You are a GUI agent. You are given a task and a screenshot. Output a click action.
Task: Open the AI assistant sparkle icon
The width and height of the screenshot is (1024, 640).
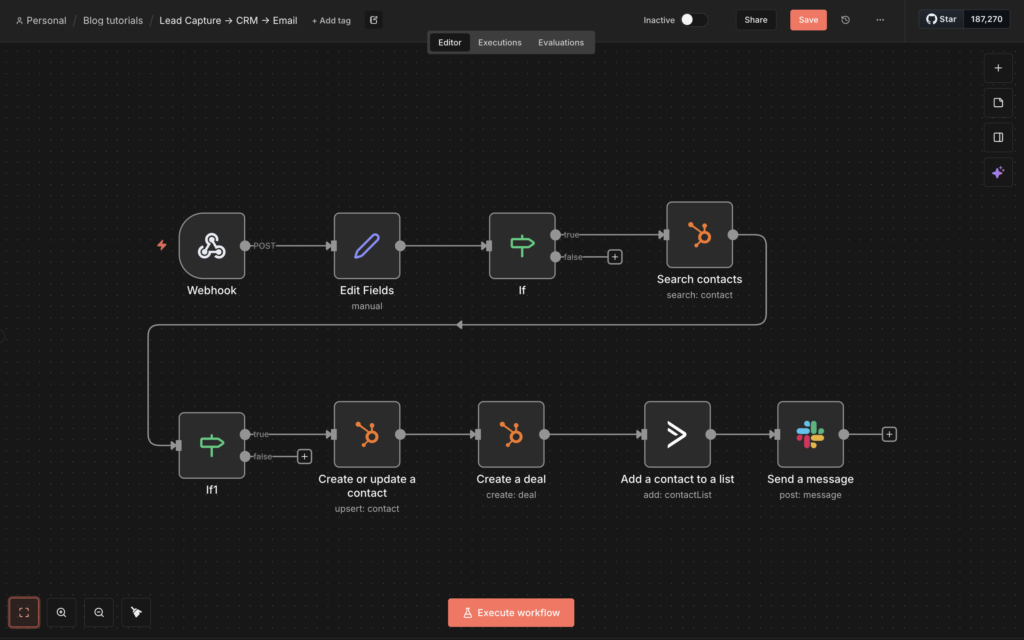pos(998,172)
